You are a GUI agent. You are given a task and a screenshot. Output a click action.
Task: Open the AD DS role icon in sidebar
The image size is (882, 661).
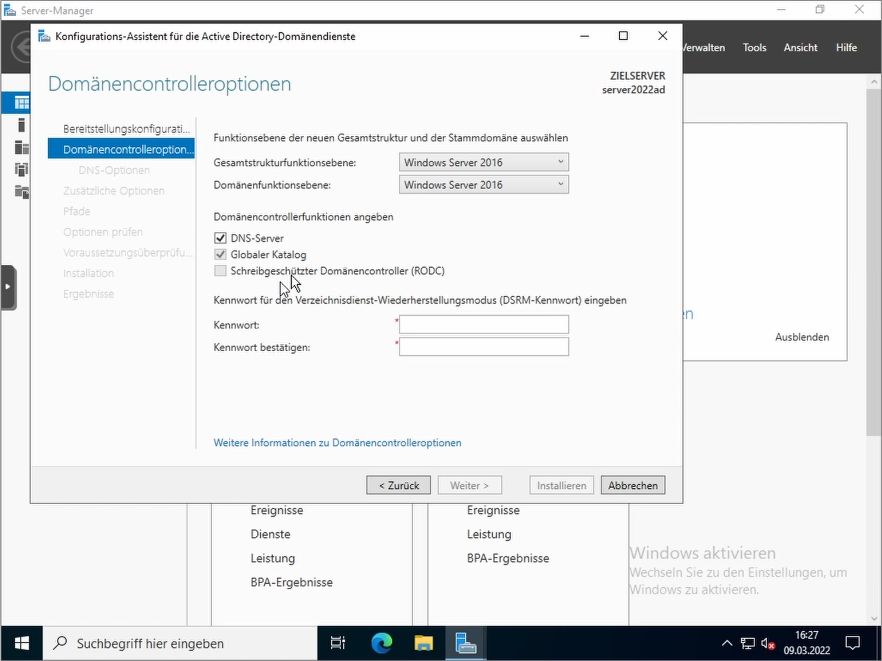pos(22,169)
